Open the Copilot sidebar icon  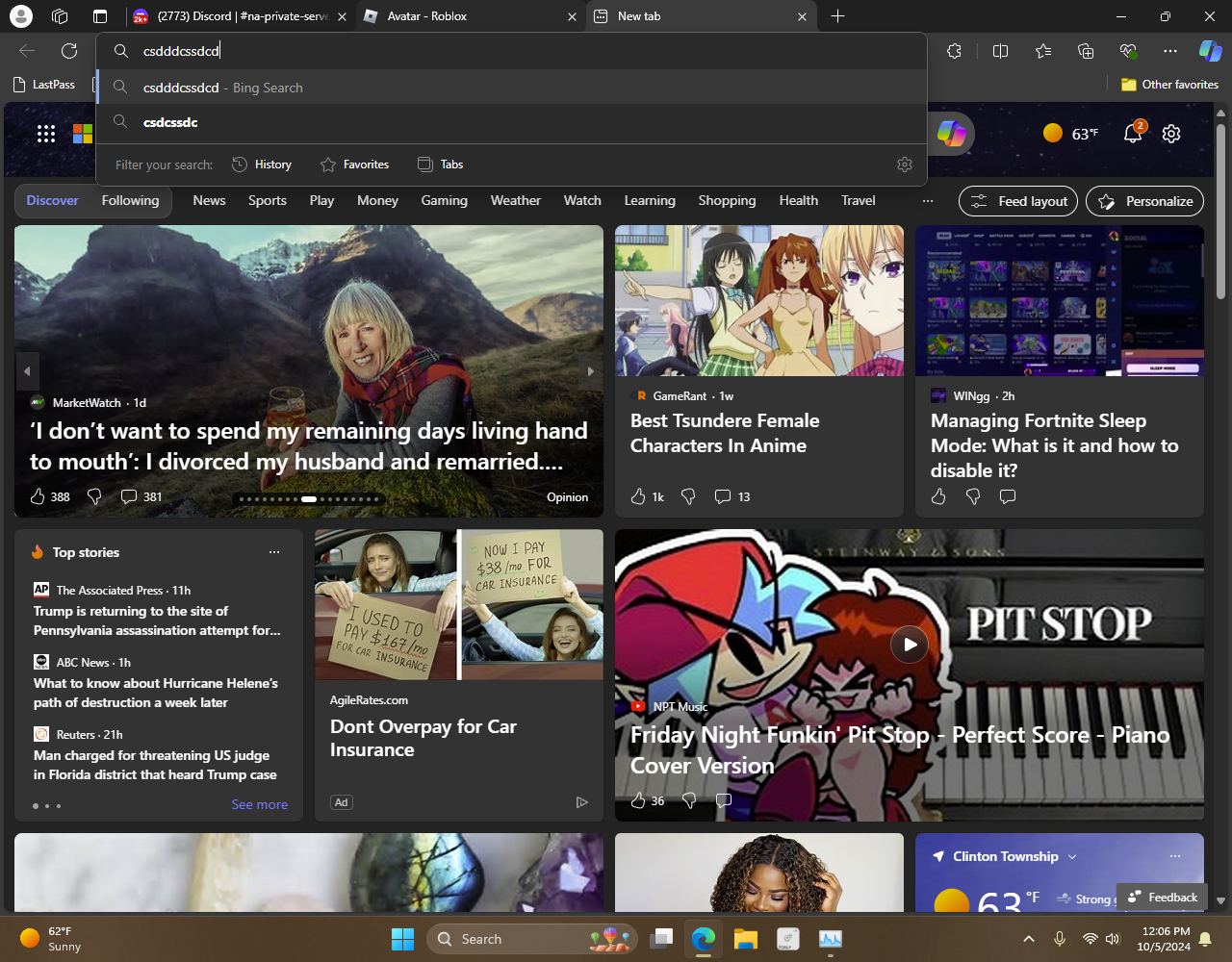coord(1210,51)
